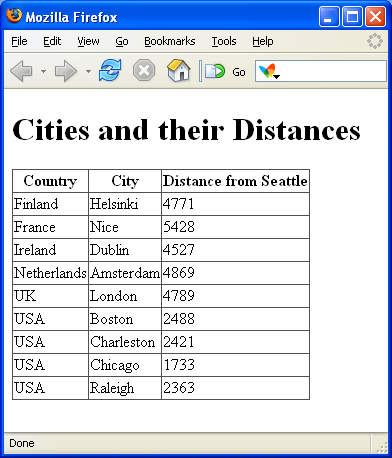Open the search engine selector dropdown

point(269,71)
